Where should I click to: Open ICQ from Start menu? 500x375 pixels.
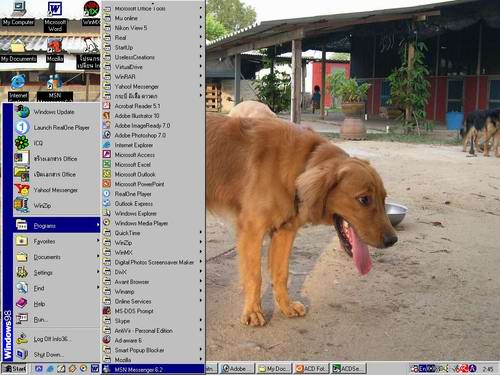point(57,143)
